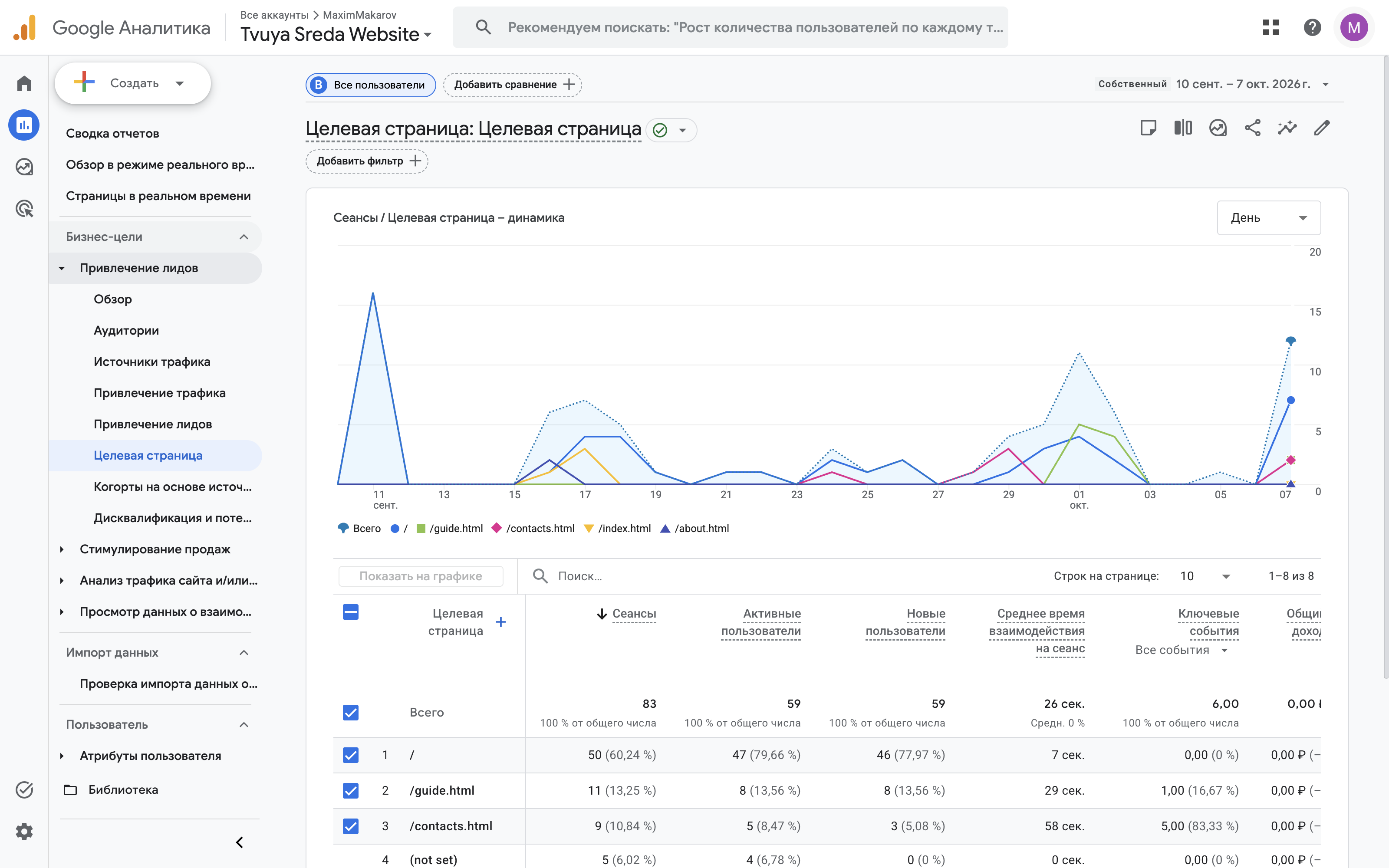Click the Edit comparisons columns icon
The image size is (1389, 868).
(x=1183, y=128)
